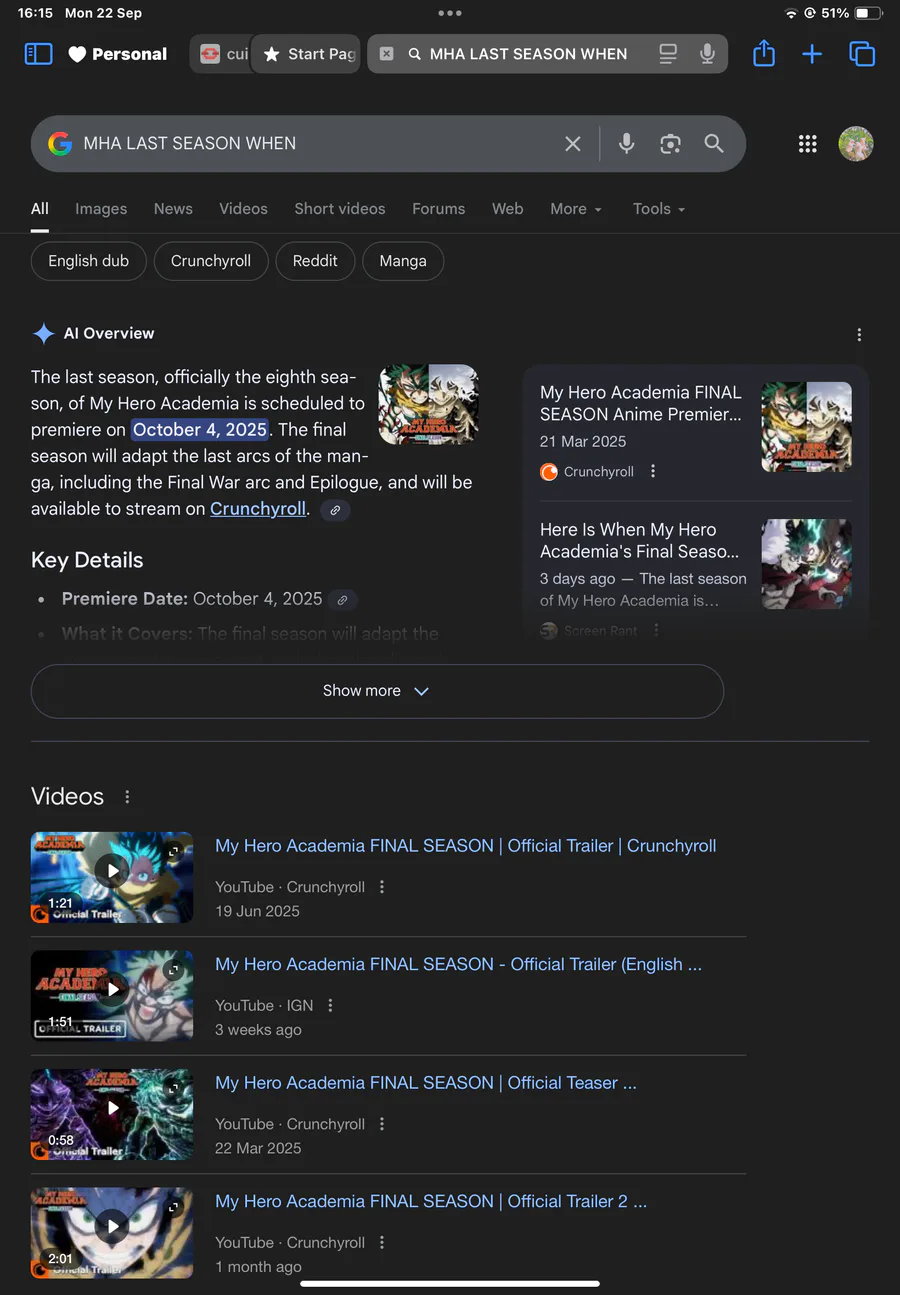The image size is (900, 1295).
Task: Open source link icon after Crunchyroll sentence
Action: click(335, 510)
